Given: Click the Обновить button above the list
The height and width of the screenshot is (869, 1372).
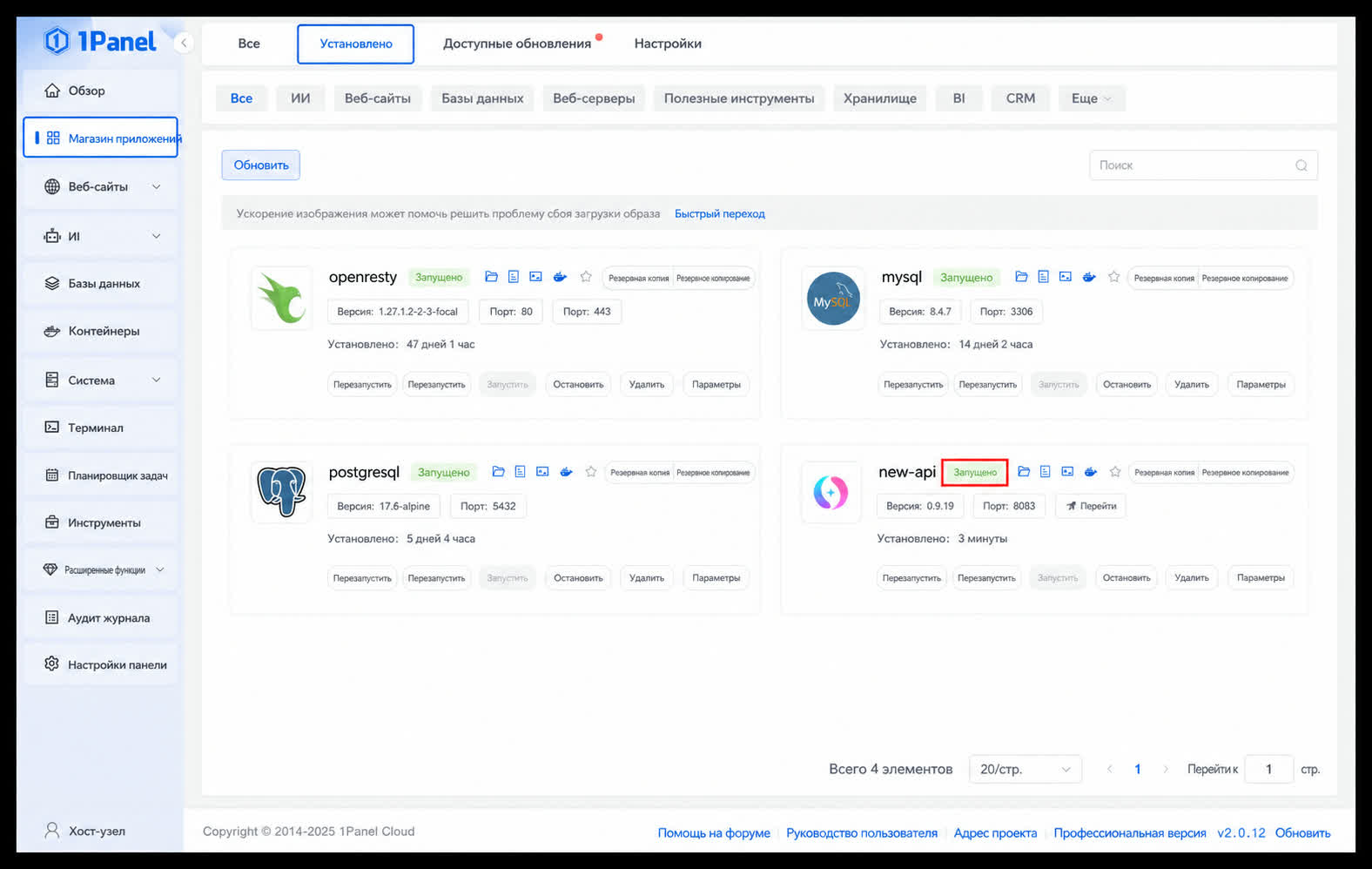Looking at the screenshot, I should pos(261,165).
